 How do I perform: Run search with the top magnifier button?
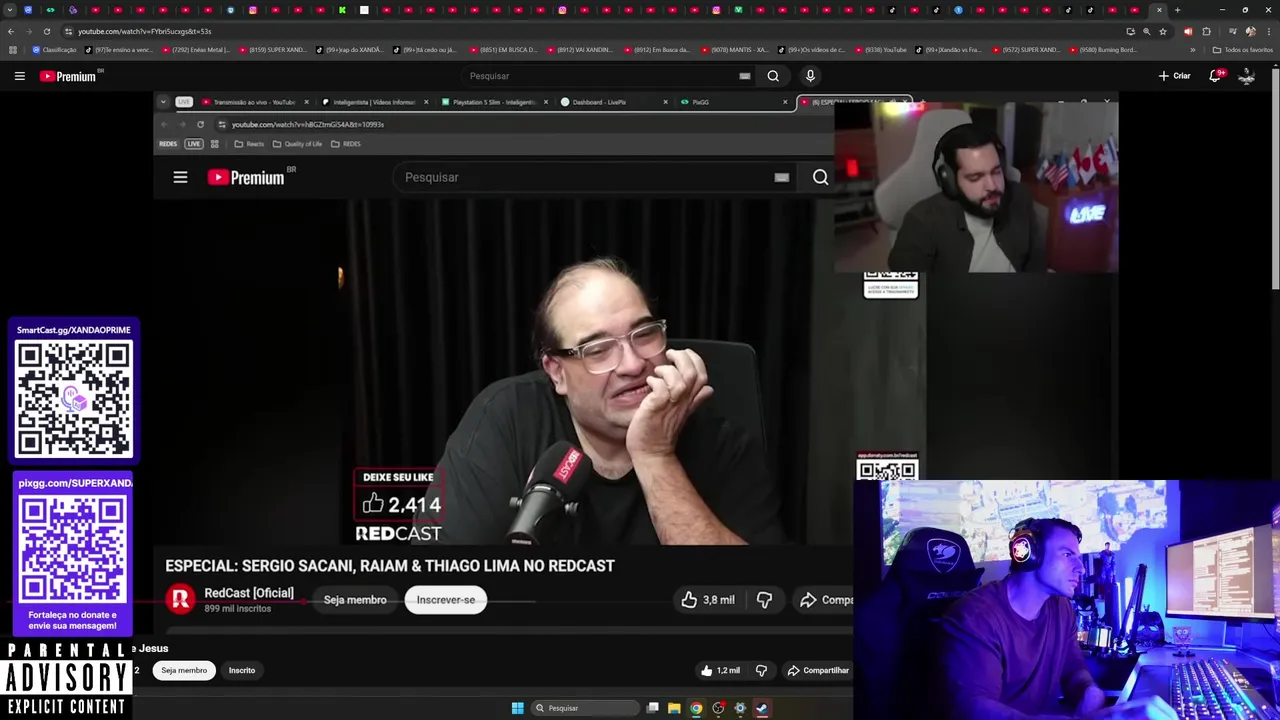click(773, 76)
